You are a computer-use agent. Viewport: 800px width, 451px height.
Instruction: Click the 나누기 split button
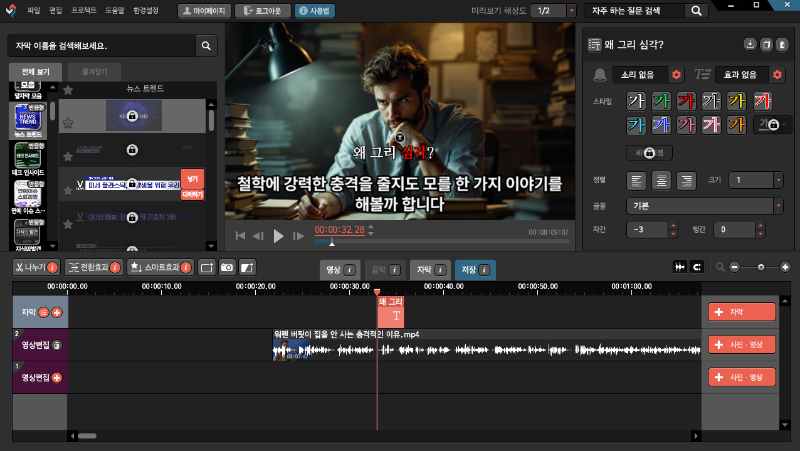pyautogui.click(x=36, y=267)
